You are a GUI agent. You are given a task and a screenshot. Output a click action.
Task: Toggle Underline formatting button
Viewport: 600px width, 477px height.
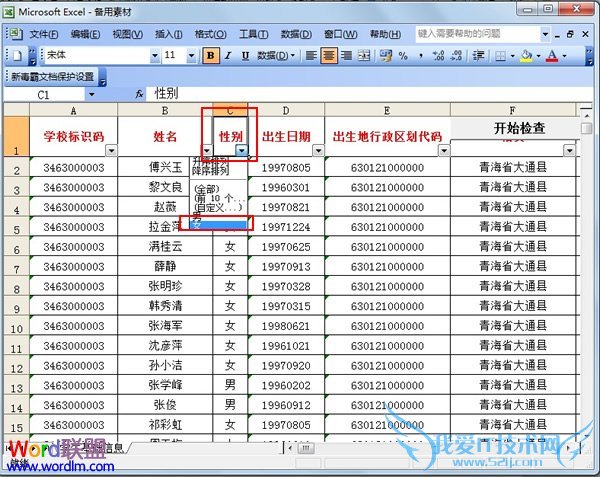click(245, 56)
